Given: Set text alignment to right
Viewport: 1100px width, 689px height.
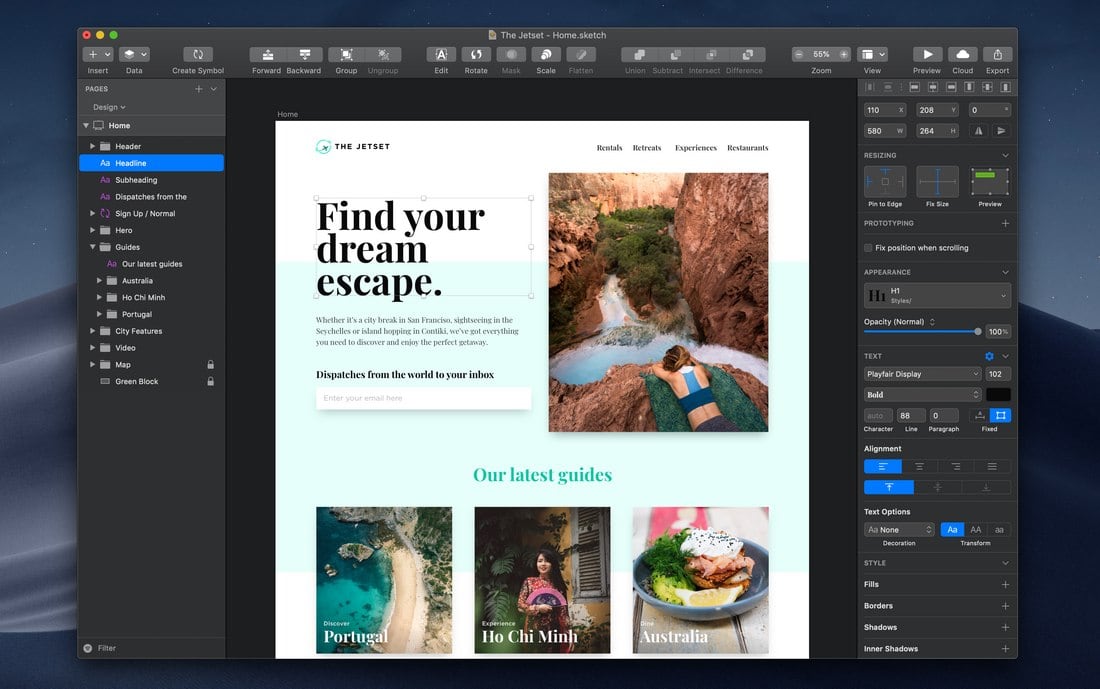Looking at the screenshot, I should tap(956, 467).
